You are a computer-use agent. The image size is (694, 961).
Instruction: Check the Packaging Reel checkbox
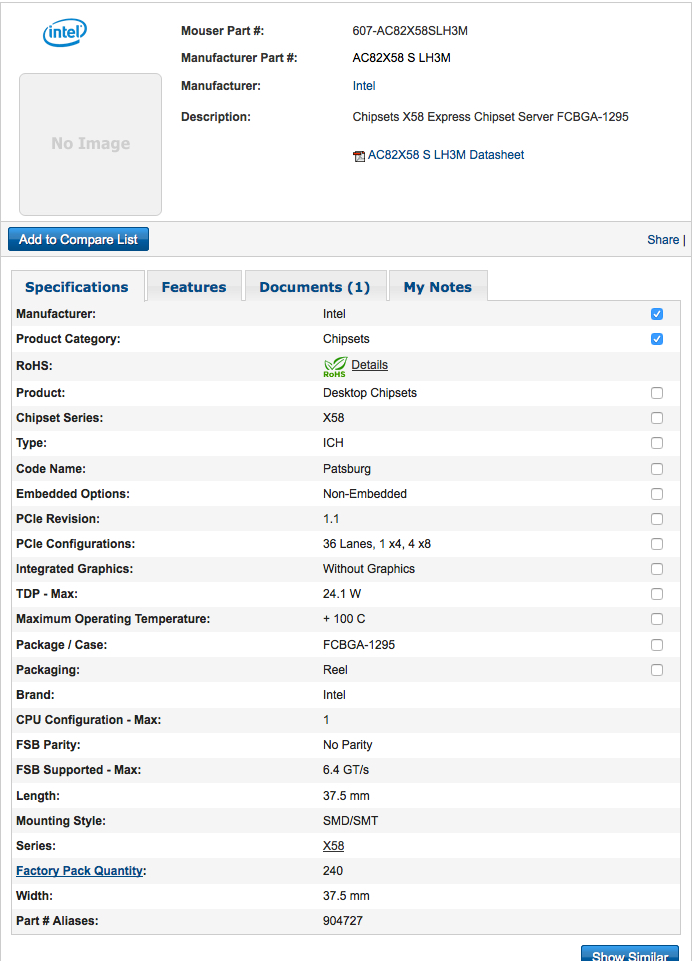(657, 670)
